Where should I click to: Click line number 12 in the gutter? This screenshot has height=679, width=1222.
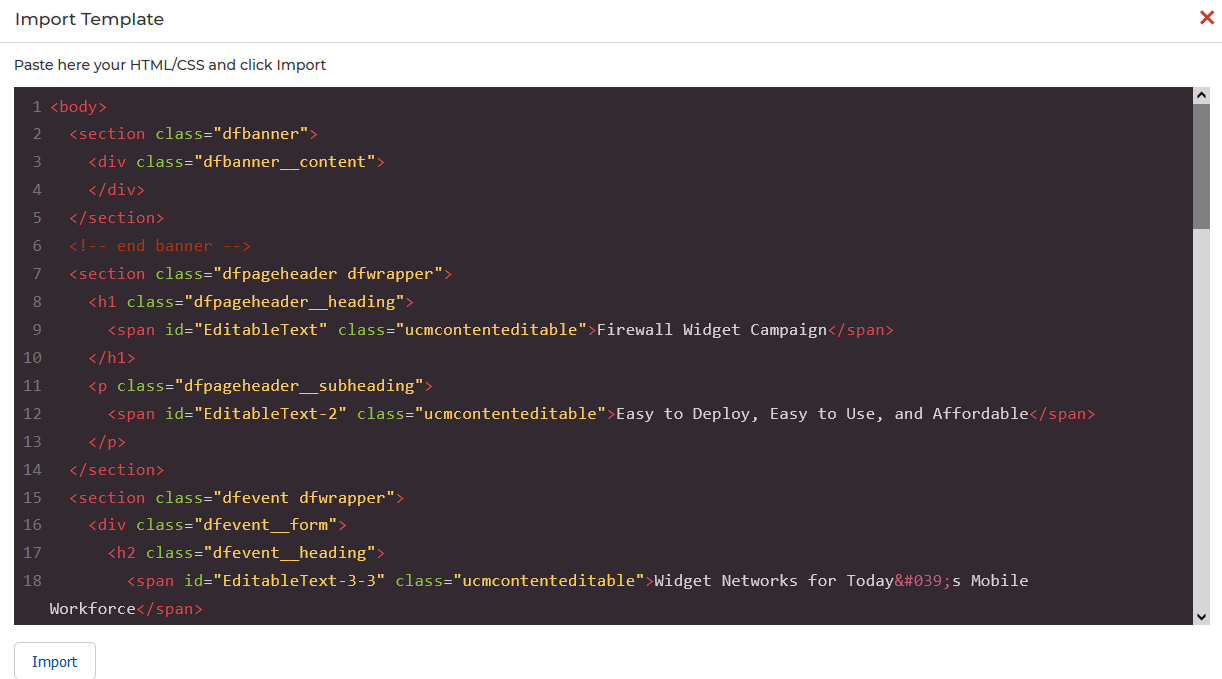tap(32, 414)
